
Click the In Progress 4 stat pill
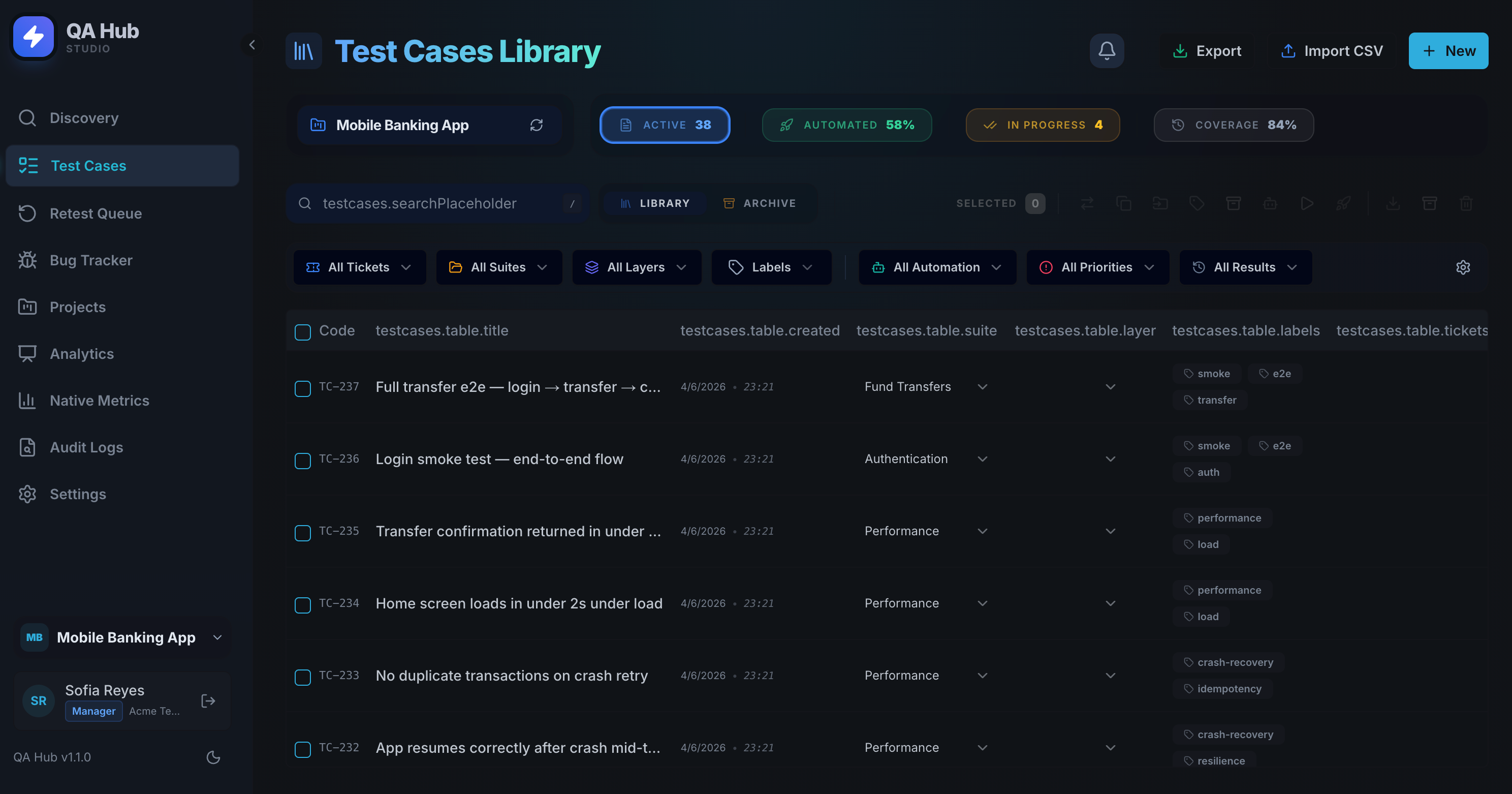click(1043, 125)
